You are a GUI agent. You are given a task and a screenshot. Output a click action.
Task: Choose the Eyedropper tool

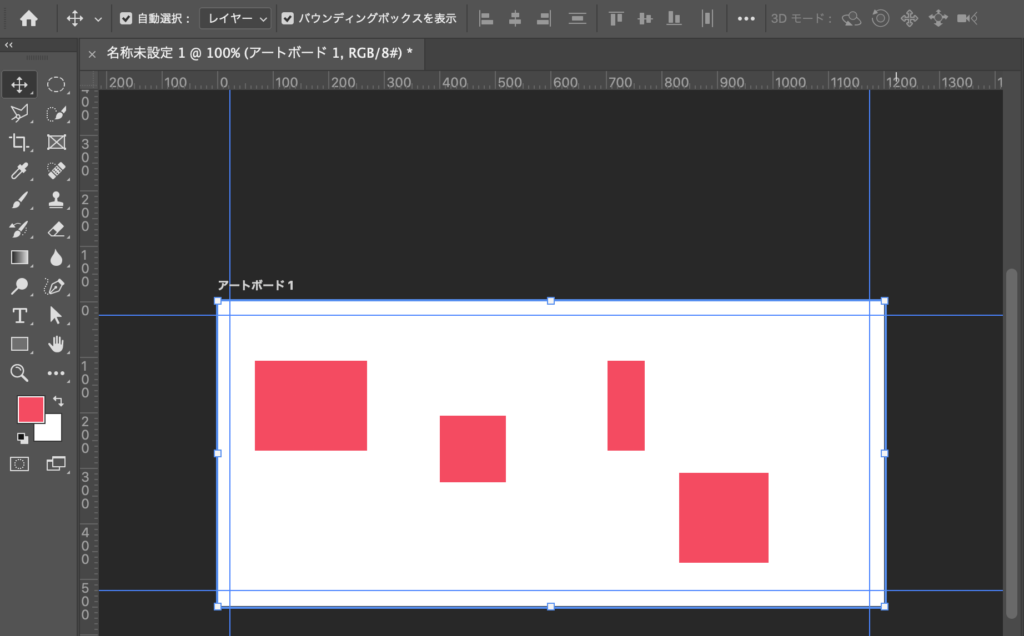19,171
